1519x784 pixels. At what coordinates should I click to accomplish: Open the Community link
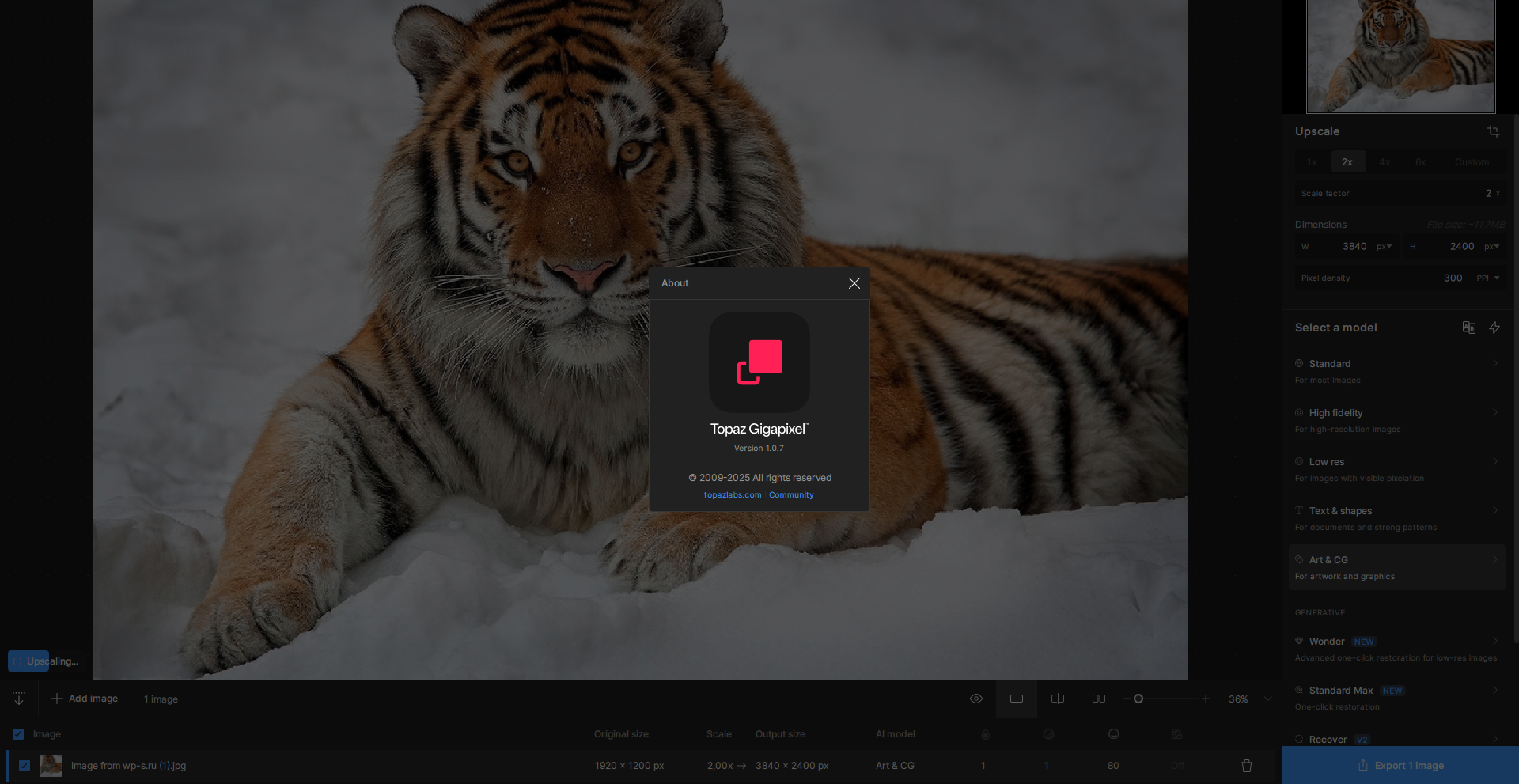pos(791,495)
